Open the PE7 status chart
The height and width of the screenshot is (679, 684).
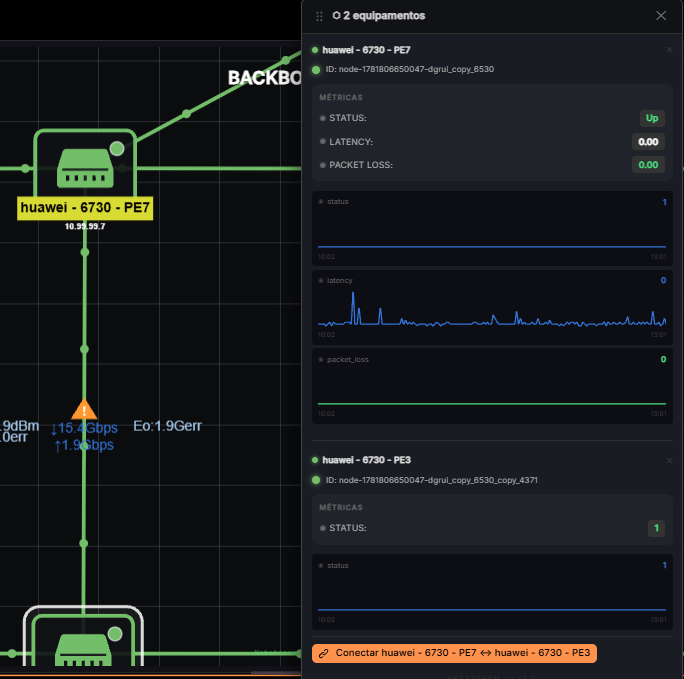tap(492, 229)
